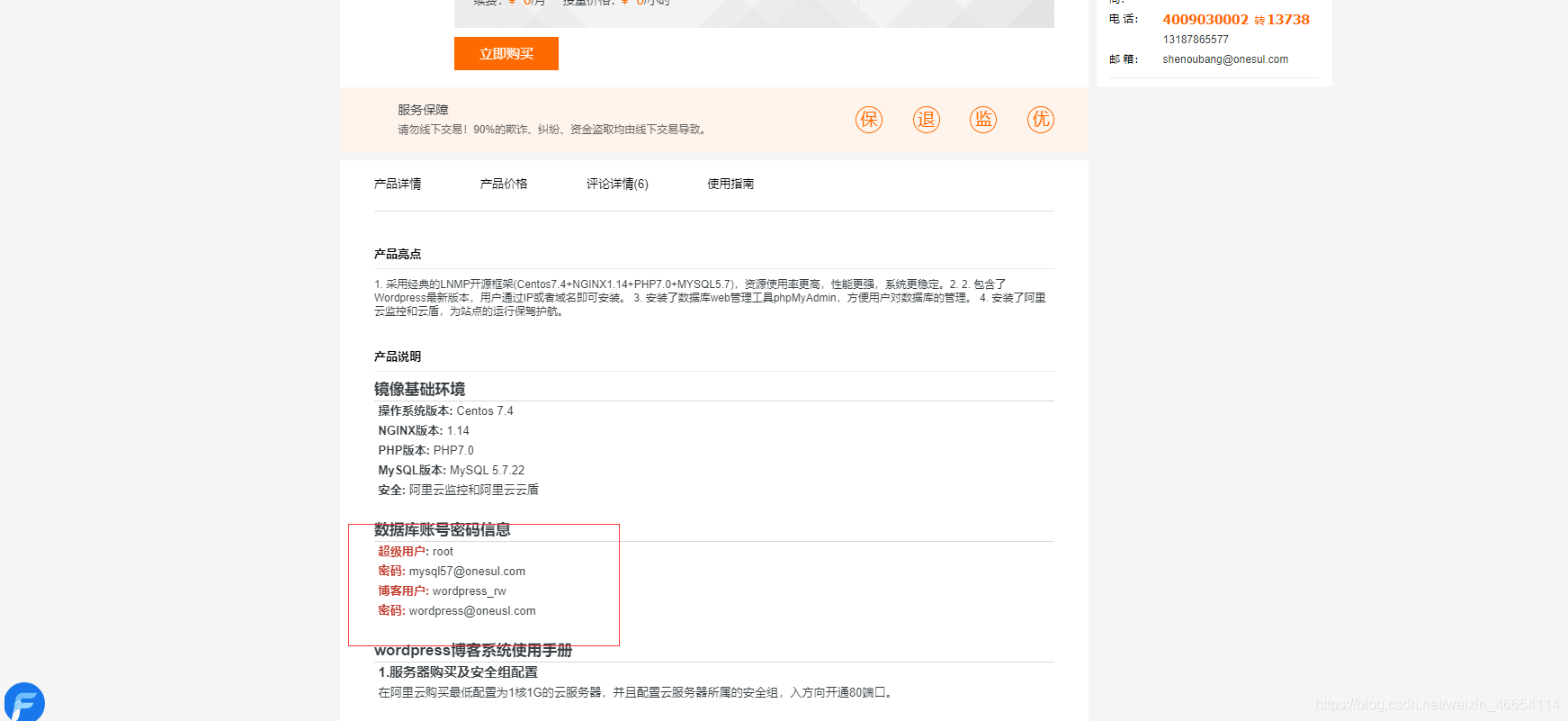Click the 博客用户: wordpress_rw line
1568x721 pixels.
(x=442, y=590)
